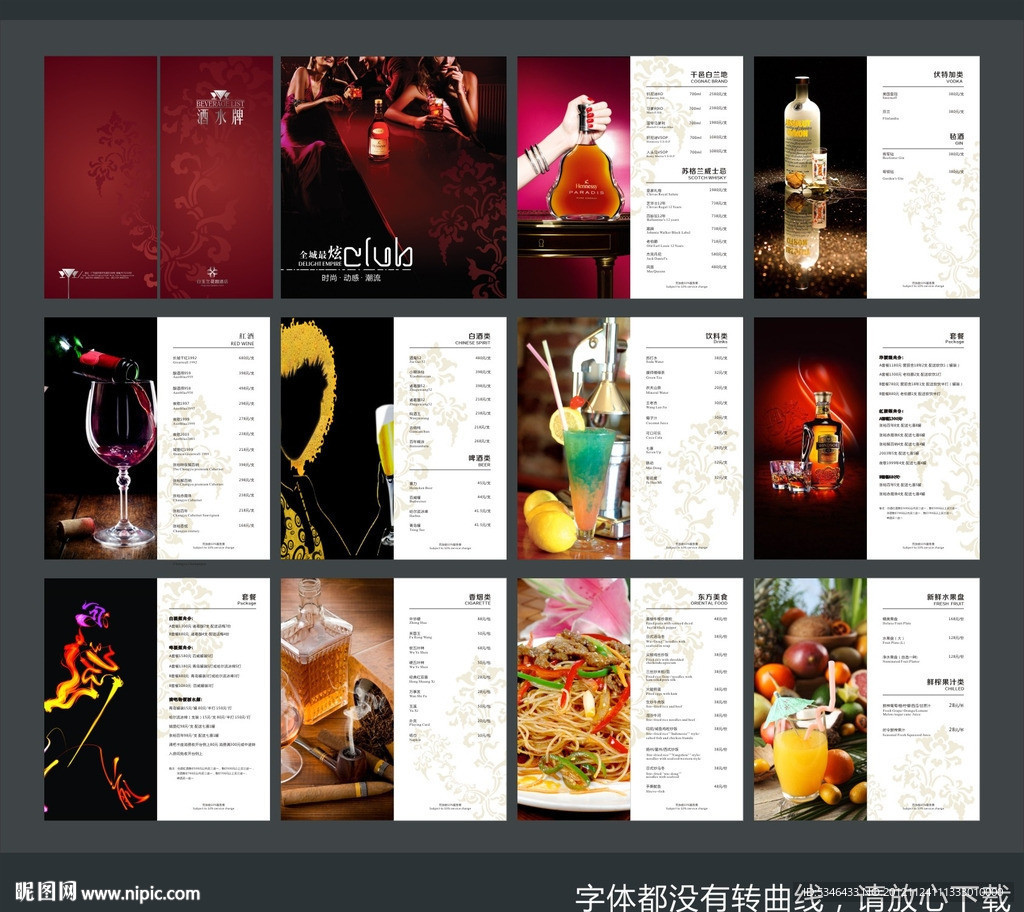Click the 苏格兰威士忌 Scotch Whisky heading

coord(703,173)
